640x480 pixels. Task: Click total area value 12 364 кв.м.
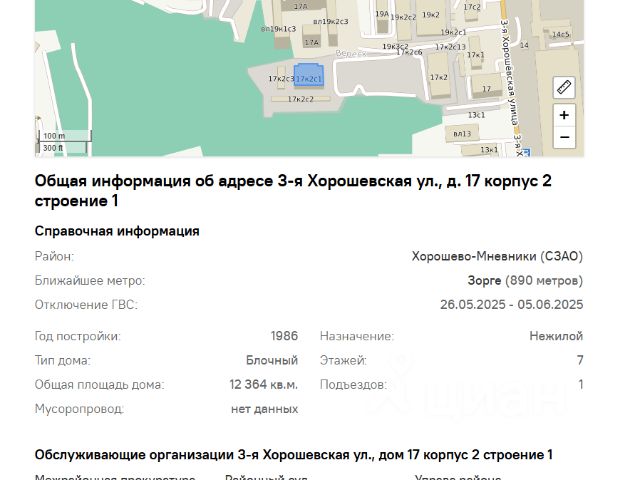263,384
